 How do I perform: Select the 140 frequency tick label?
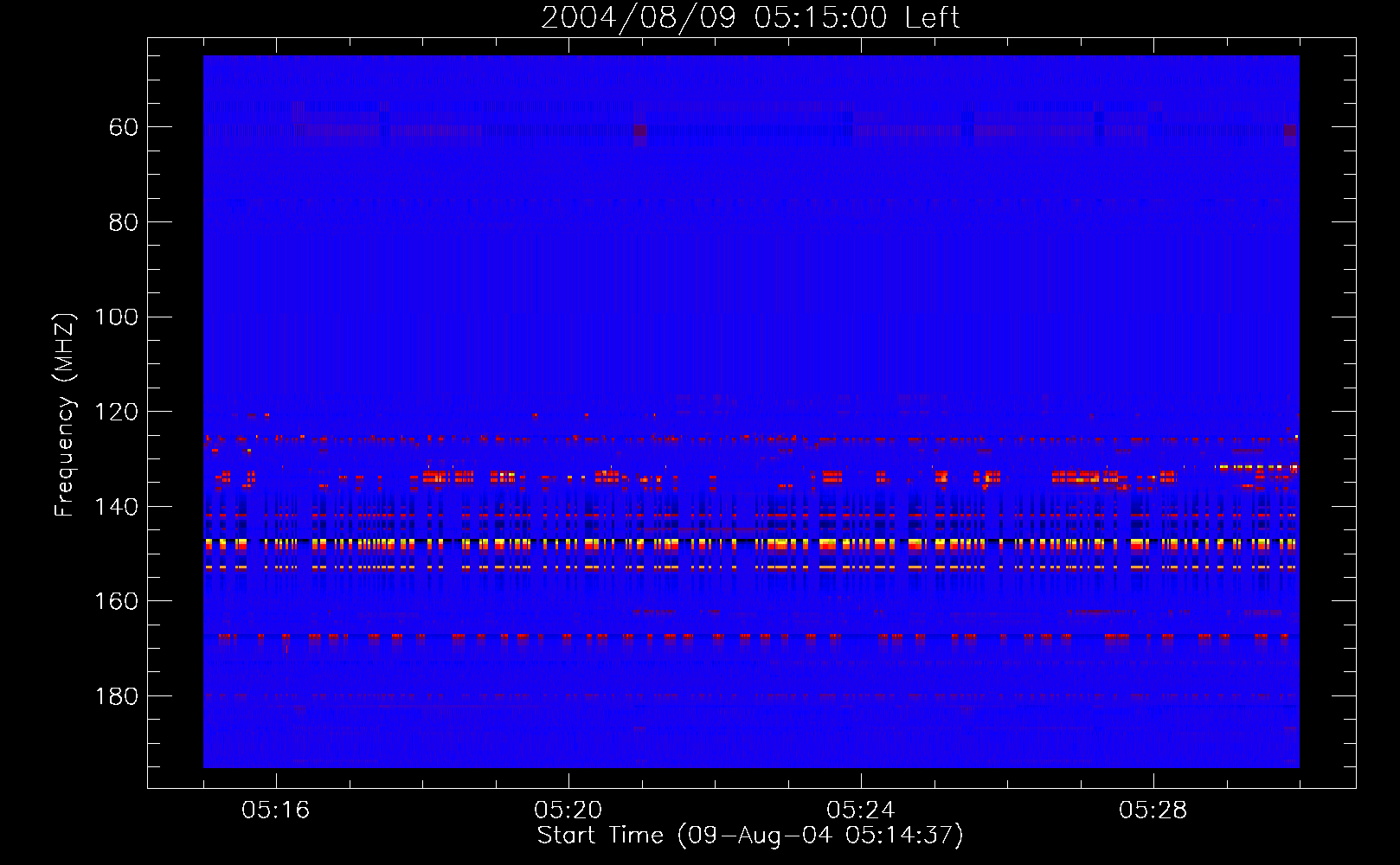pyautogui.click(x=116, y=507)
